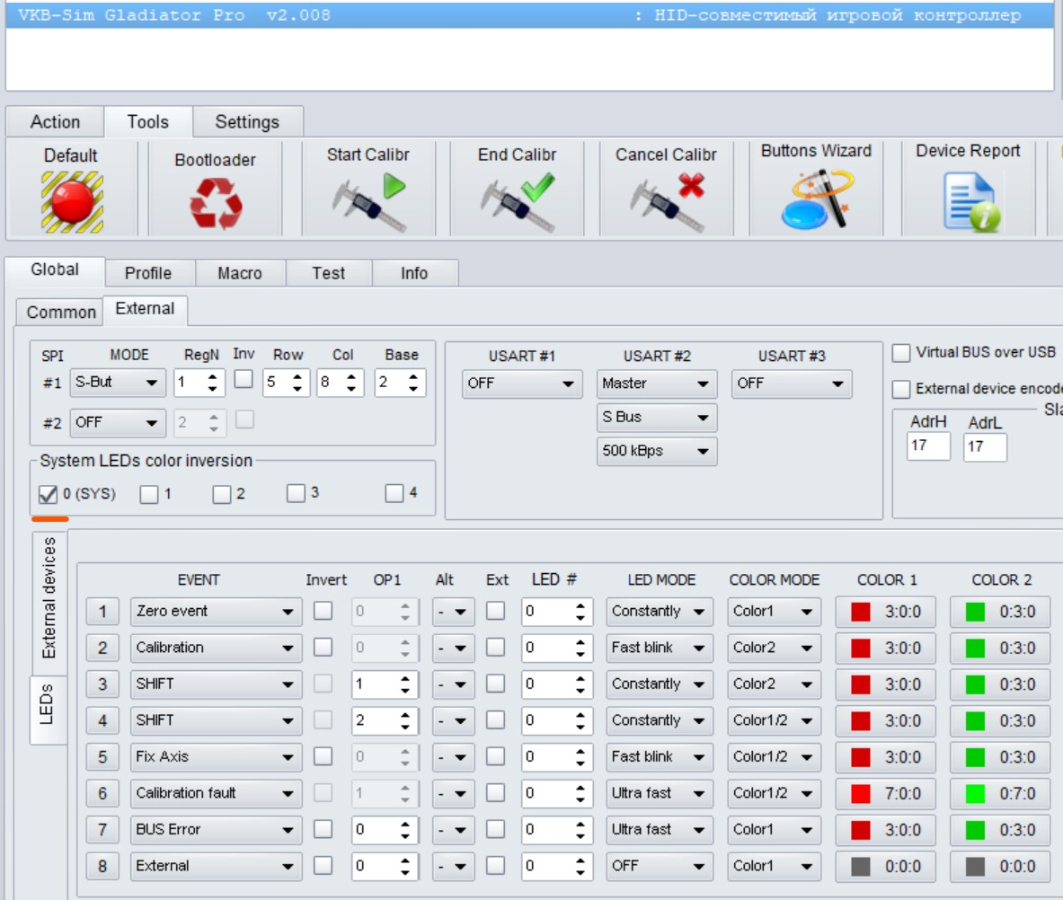The image size is (1063, 900).
Task: Select the Profile tab
Action: click(x=148, y=273)
